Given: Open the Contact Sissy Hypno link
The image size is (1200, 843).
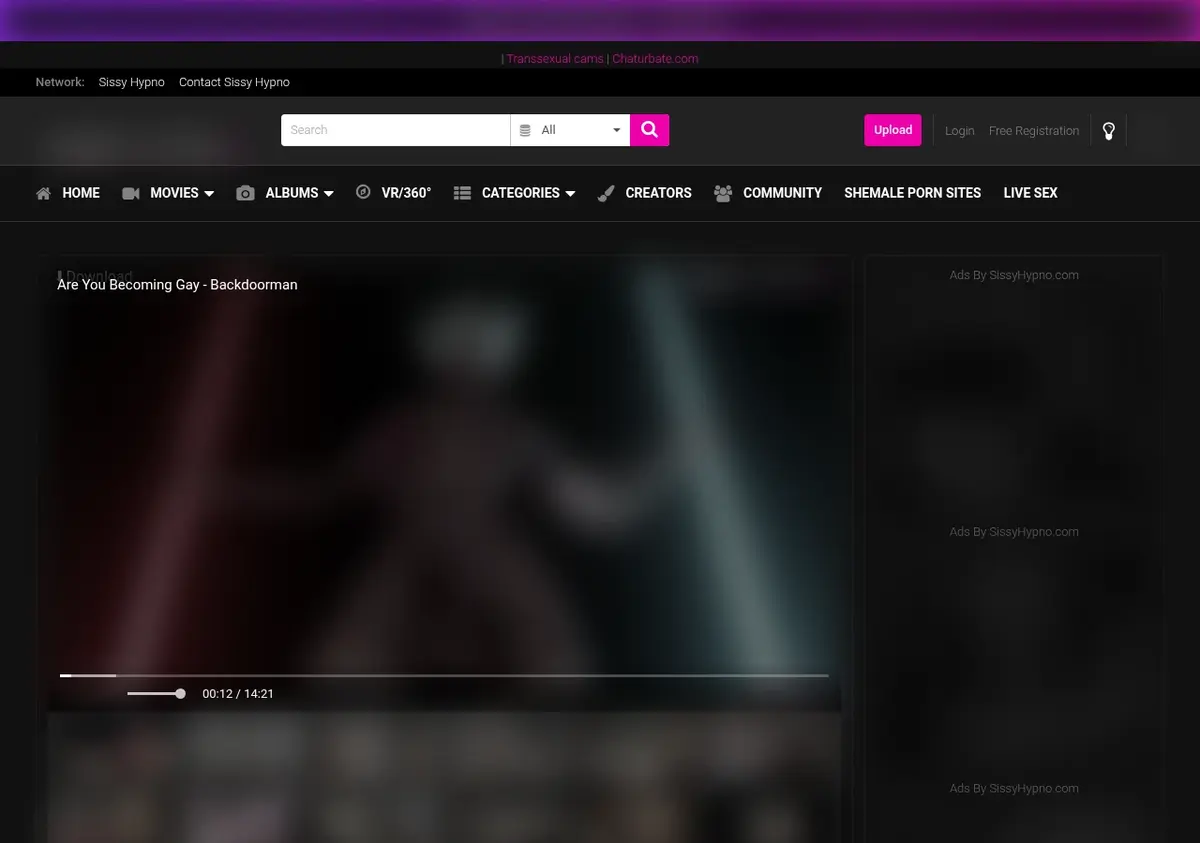Looking at the screenshot, I should tap(234, 82).
